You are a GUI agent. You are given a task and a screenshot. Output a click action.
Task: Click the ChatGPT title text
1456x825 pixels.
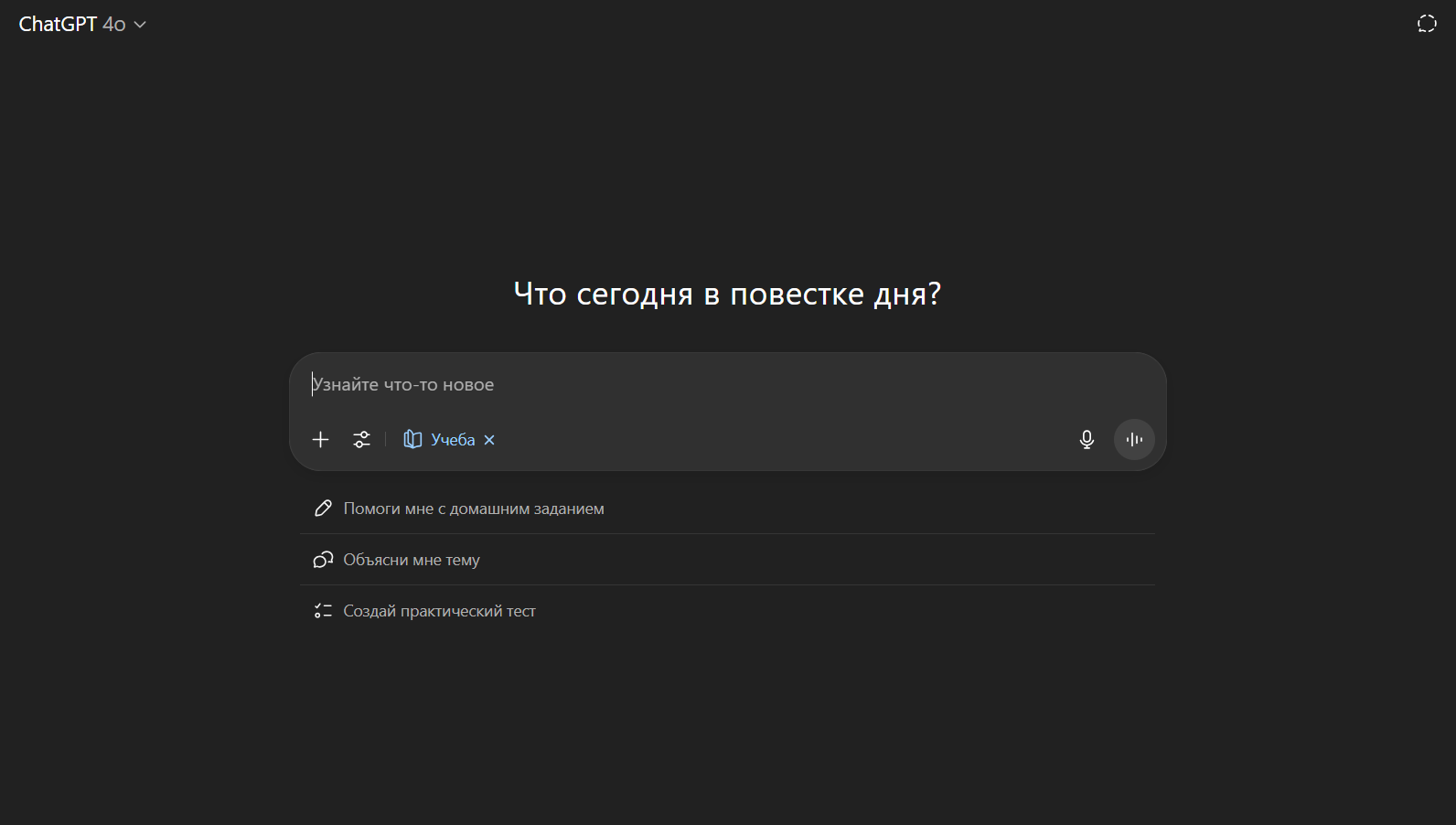pyautogui.click(x=58, y=25)
